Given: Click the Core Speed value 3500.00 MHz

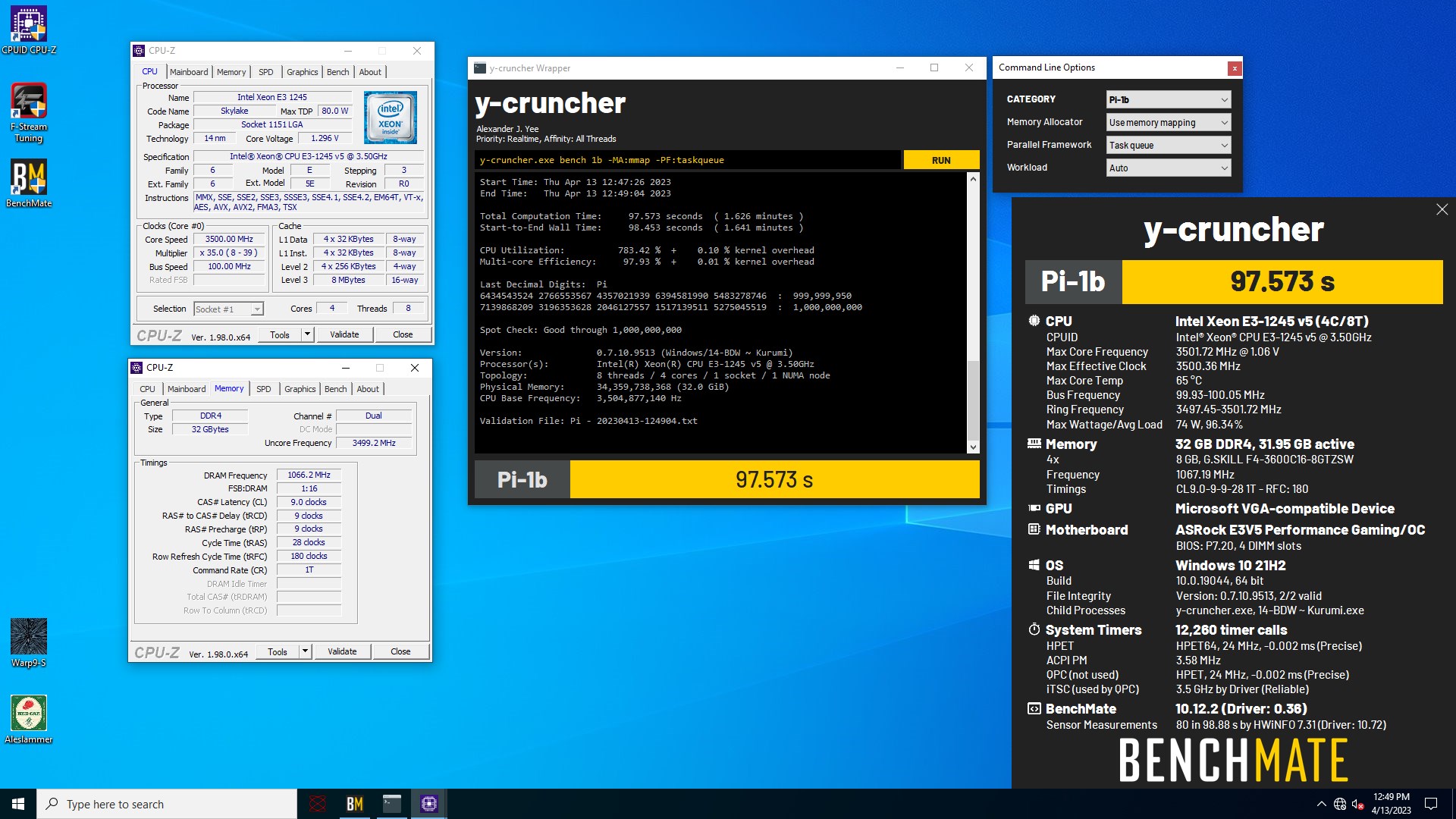Looking at the screenshot, I should point(229,239).
